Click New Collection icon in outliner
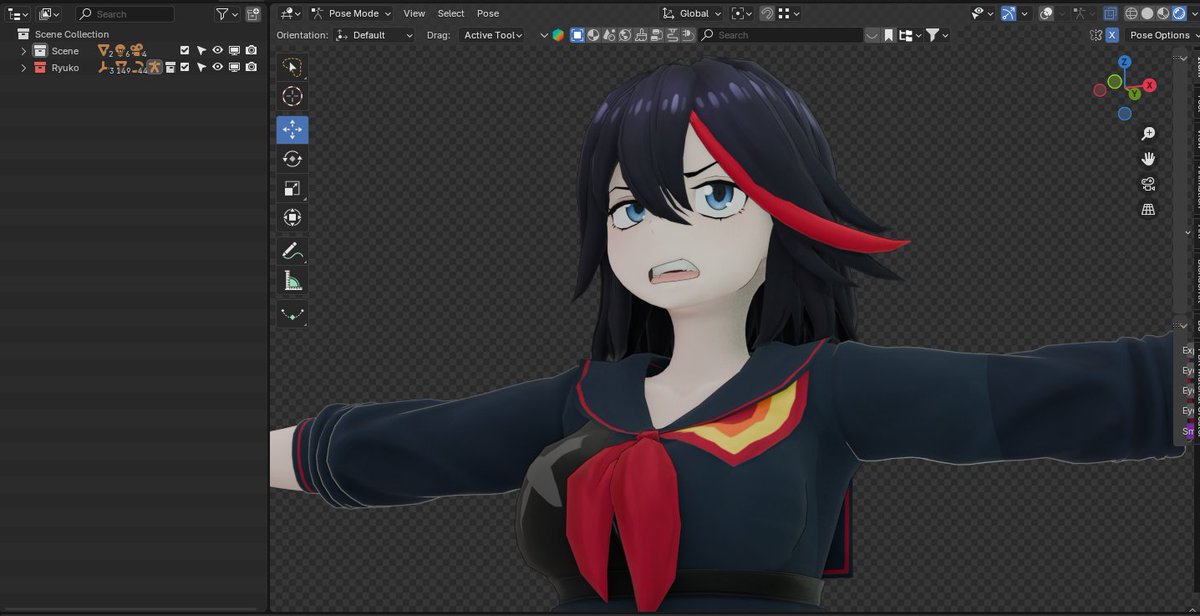The width and height of the screenshot is (1200, 616). point(253,14)
